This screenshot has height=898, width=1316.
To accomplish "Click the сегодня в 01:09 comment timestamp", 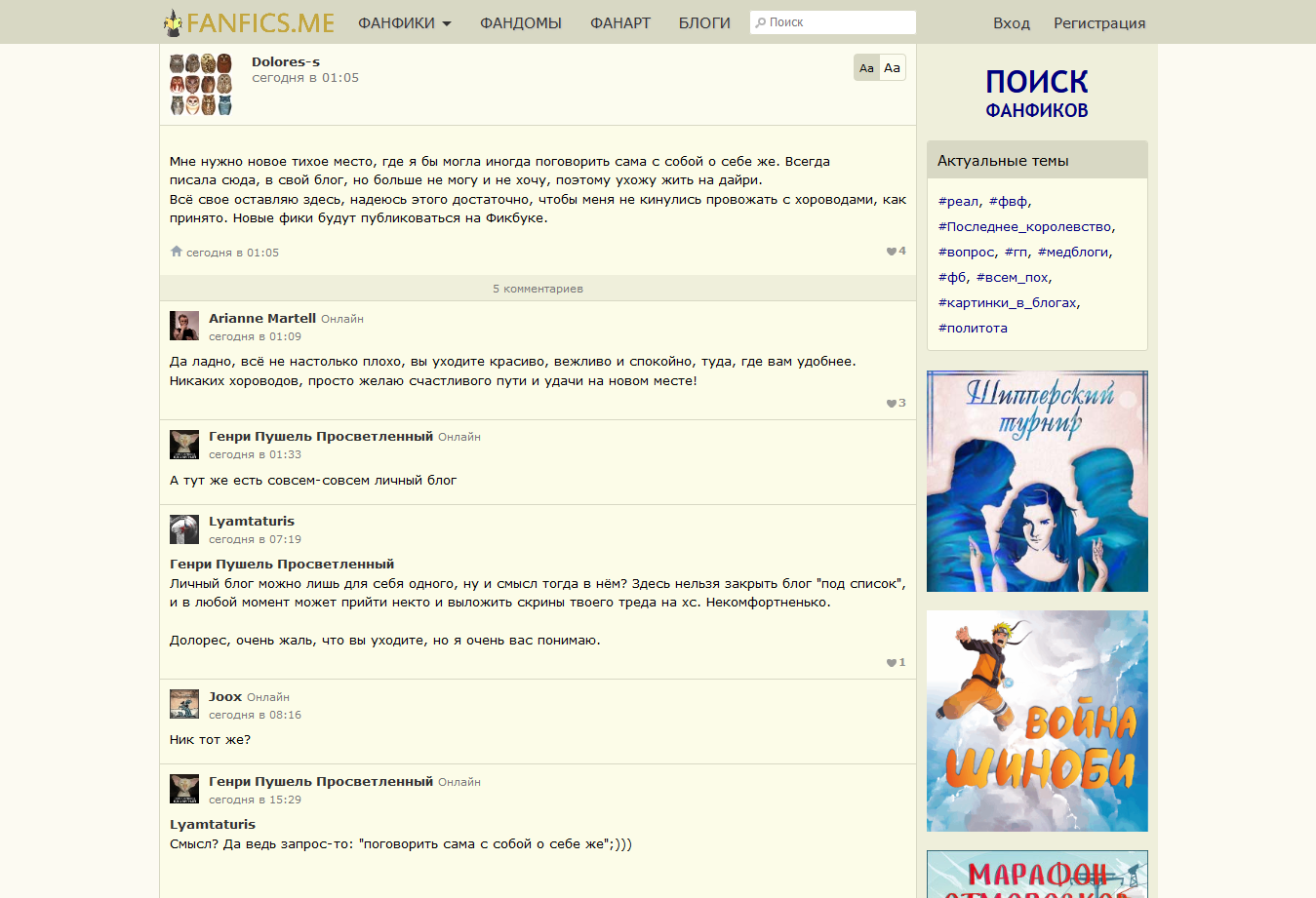I will 255,336.
